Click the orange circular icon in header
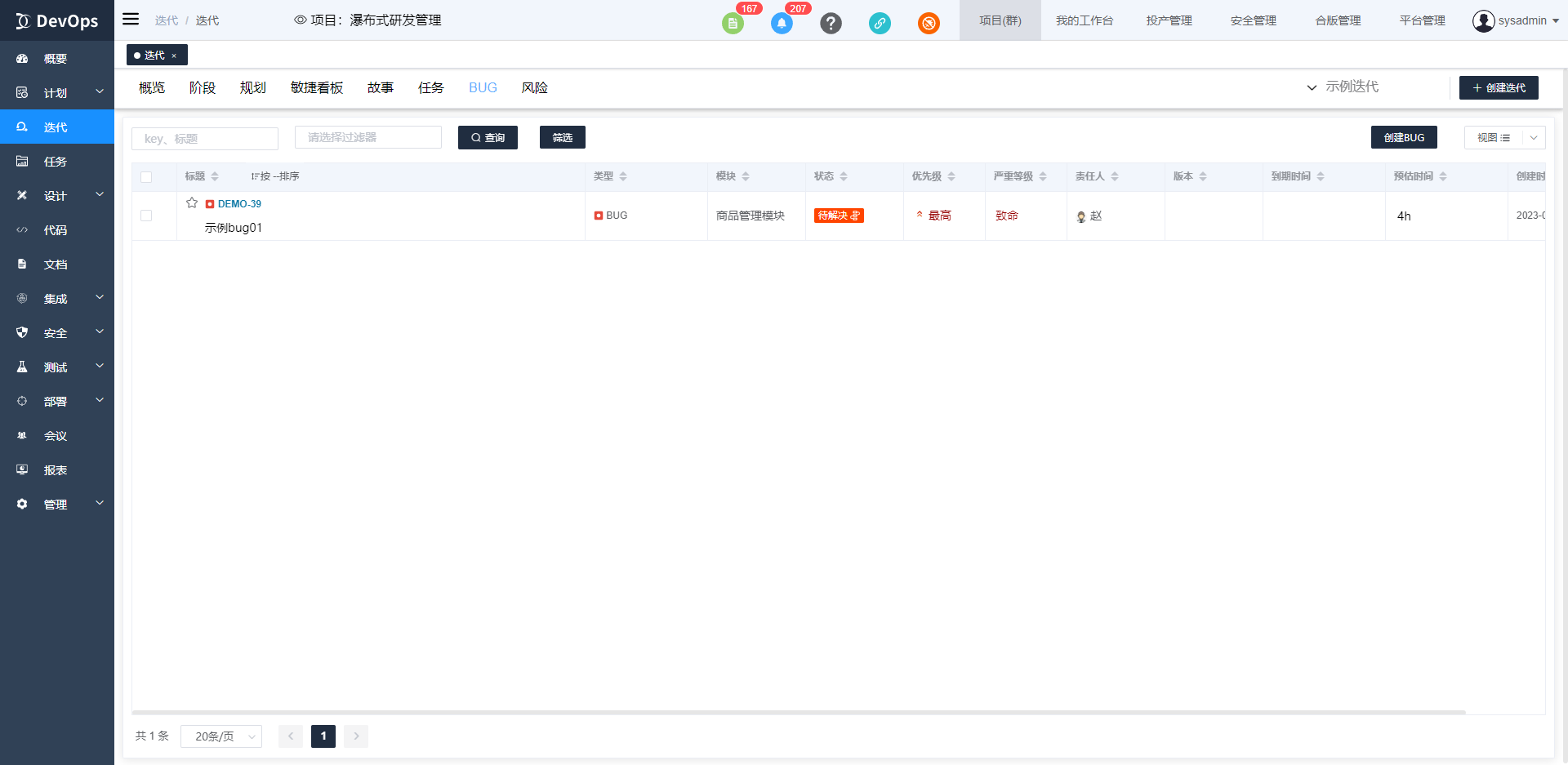The image size is (1568, 765). pos(929,24)
